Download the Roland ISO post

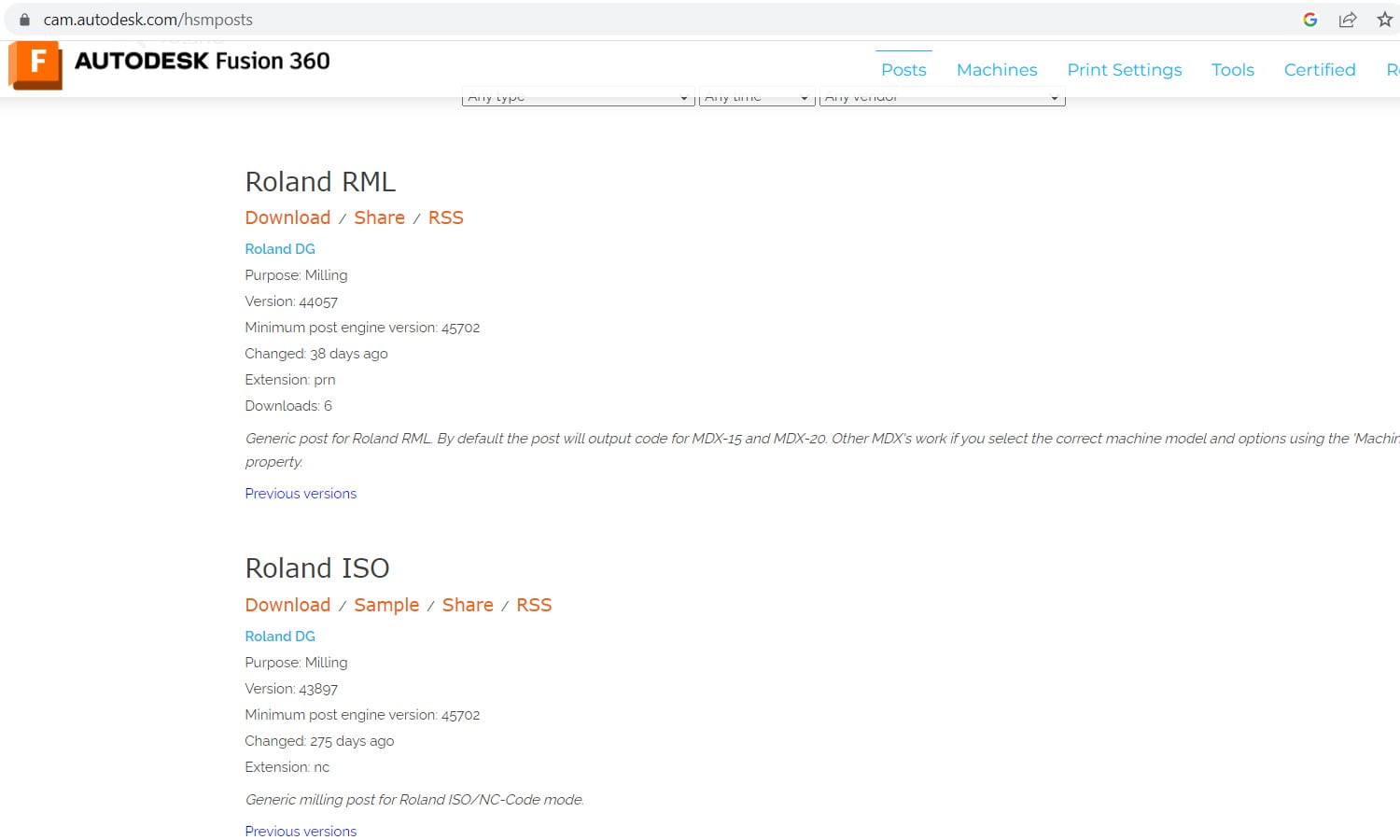point(287,605)
